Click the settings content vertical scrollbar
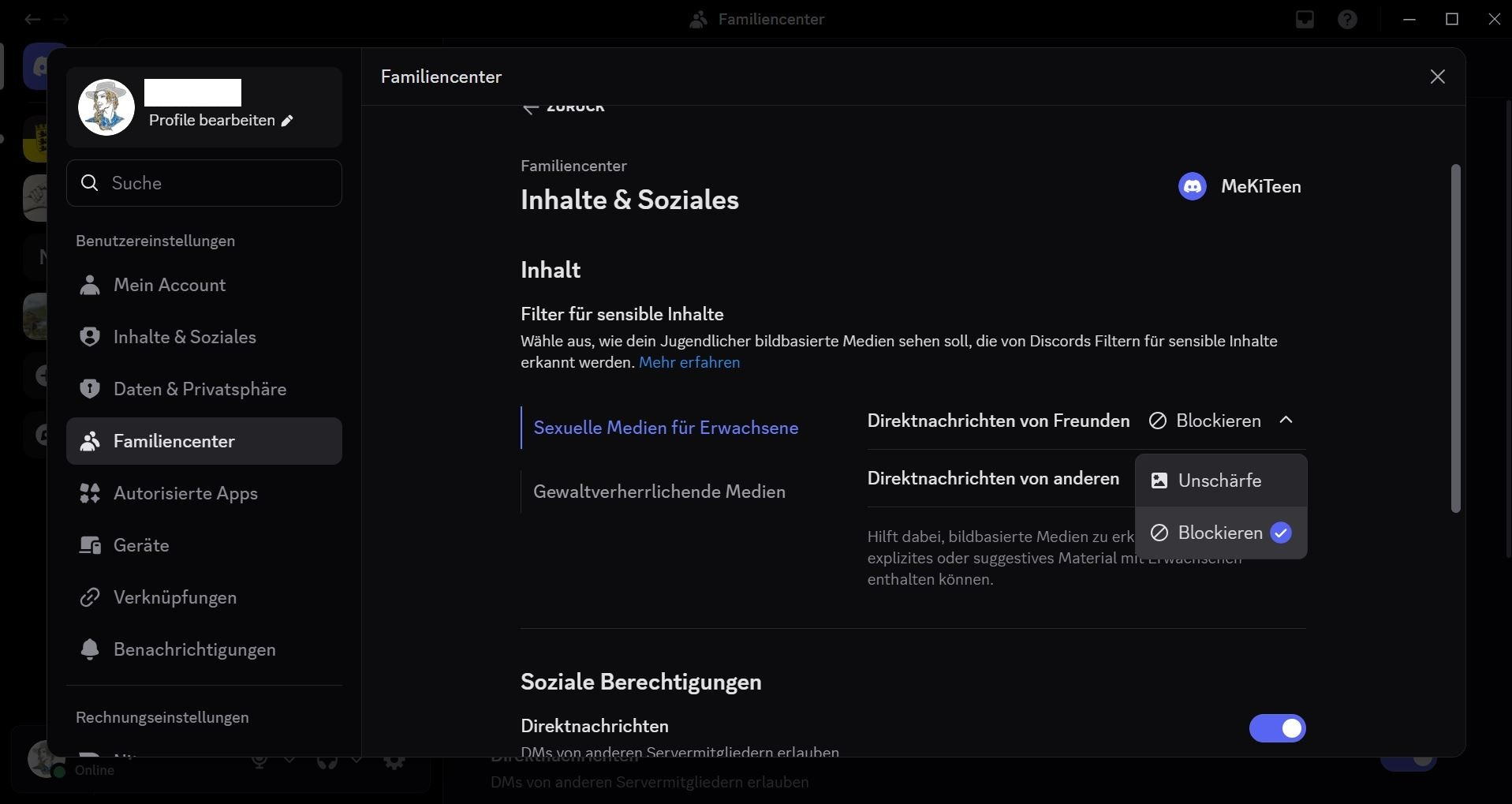The image size is (1512, 804). click(1455, 339)
